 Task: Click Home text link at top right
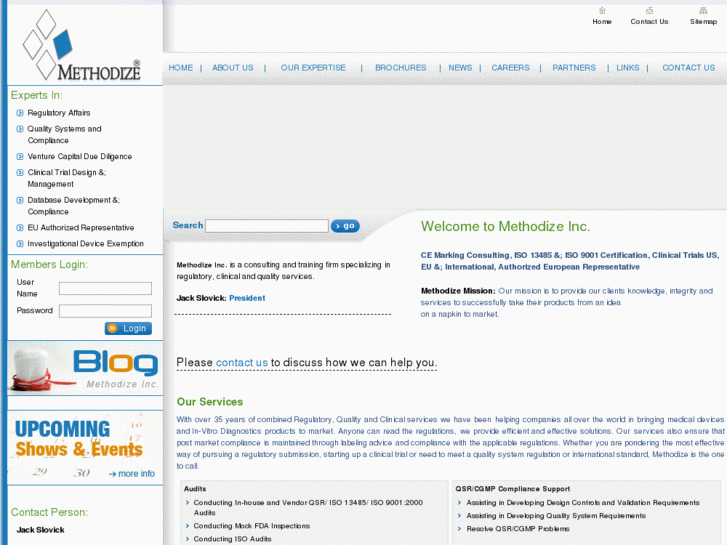click(602, 22)
